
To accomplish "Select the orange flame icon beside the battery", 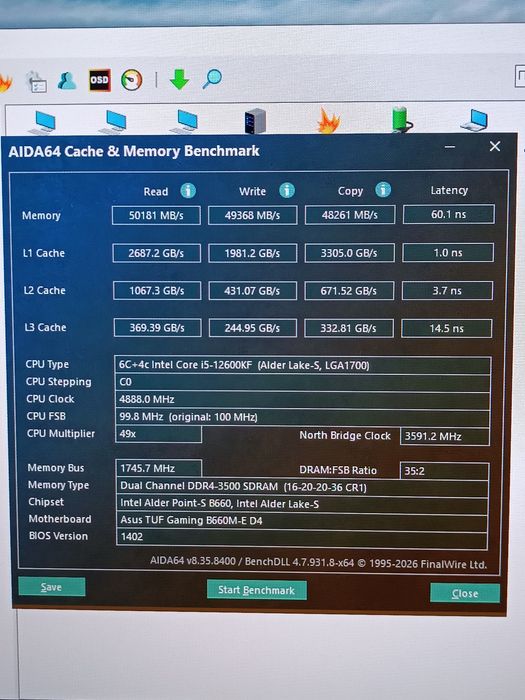I will 329,121.
